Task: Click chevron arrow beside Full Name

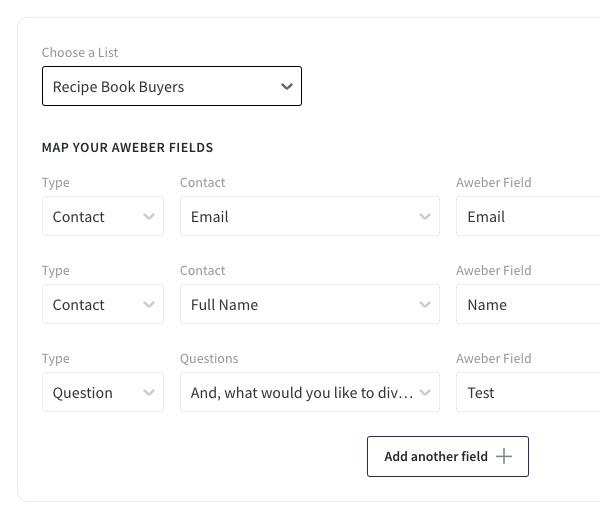Action: pos(425,305)
